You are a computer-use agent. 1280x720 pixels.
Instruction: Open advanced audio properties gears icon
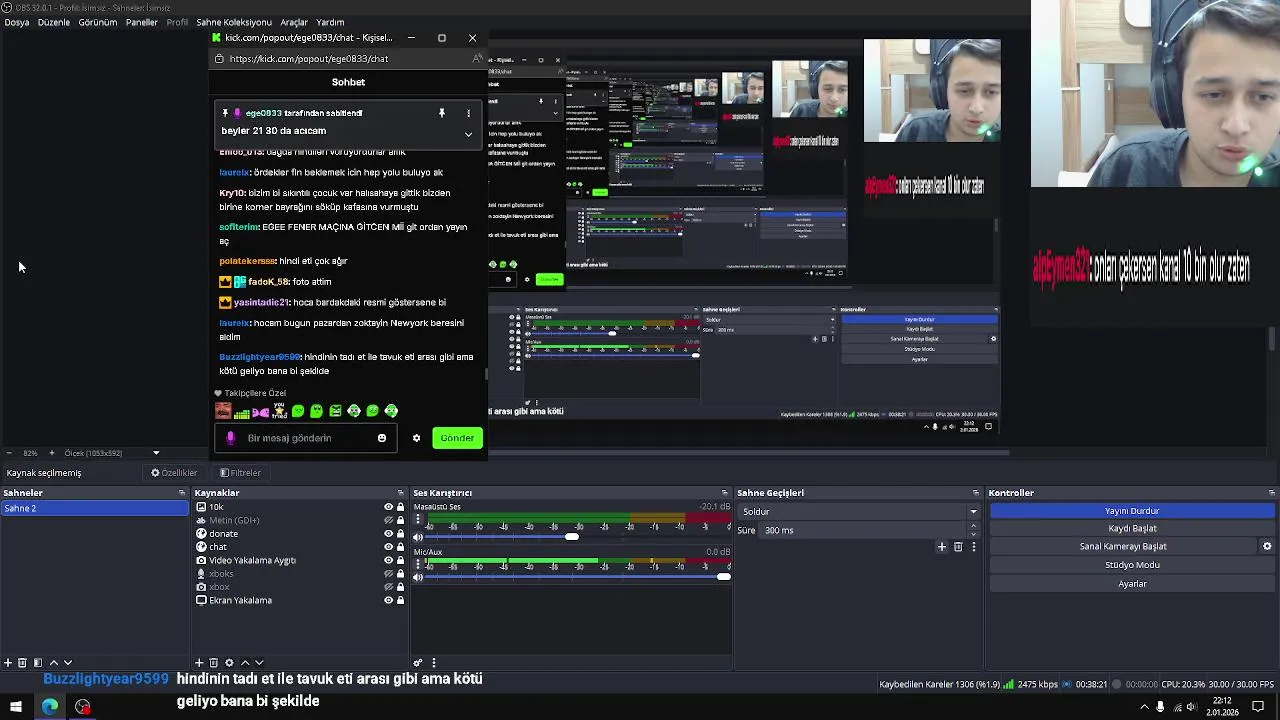(x=418, y=663)
